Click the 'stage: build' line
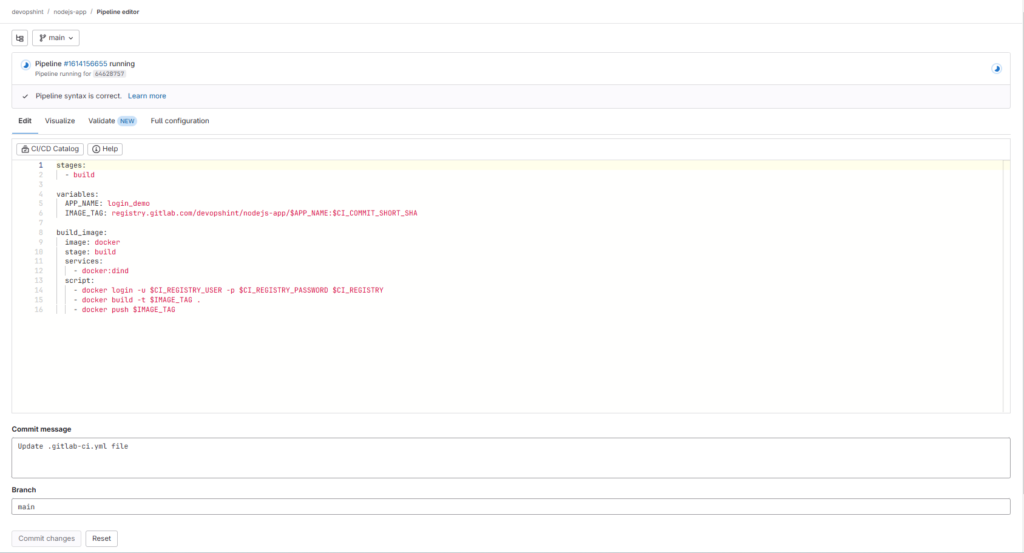Image resolution: width=1024 pixels, height=553 pixels. (90, 252)
